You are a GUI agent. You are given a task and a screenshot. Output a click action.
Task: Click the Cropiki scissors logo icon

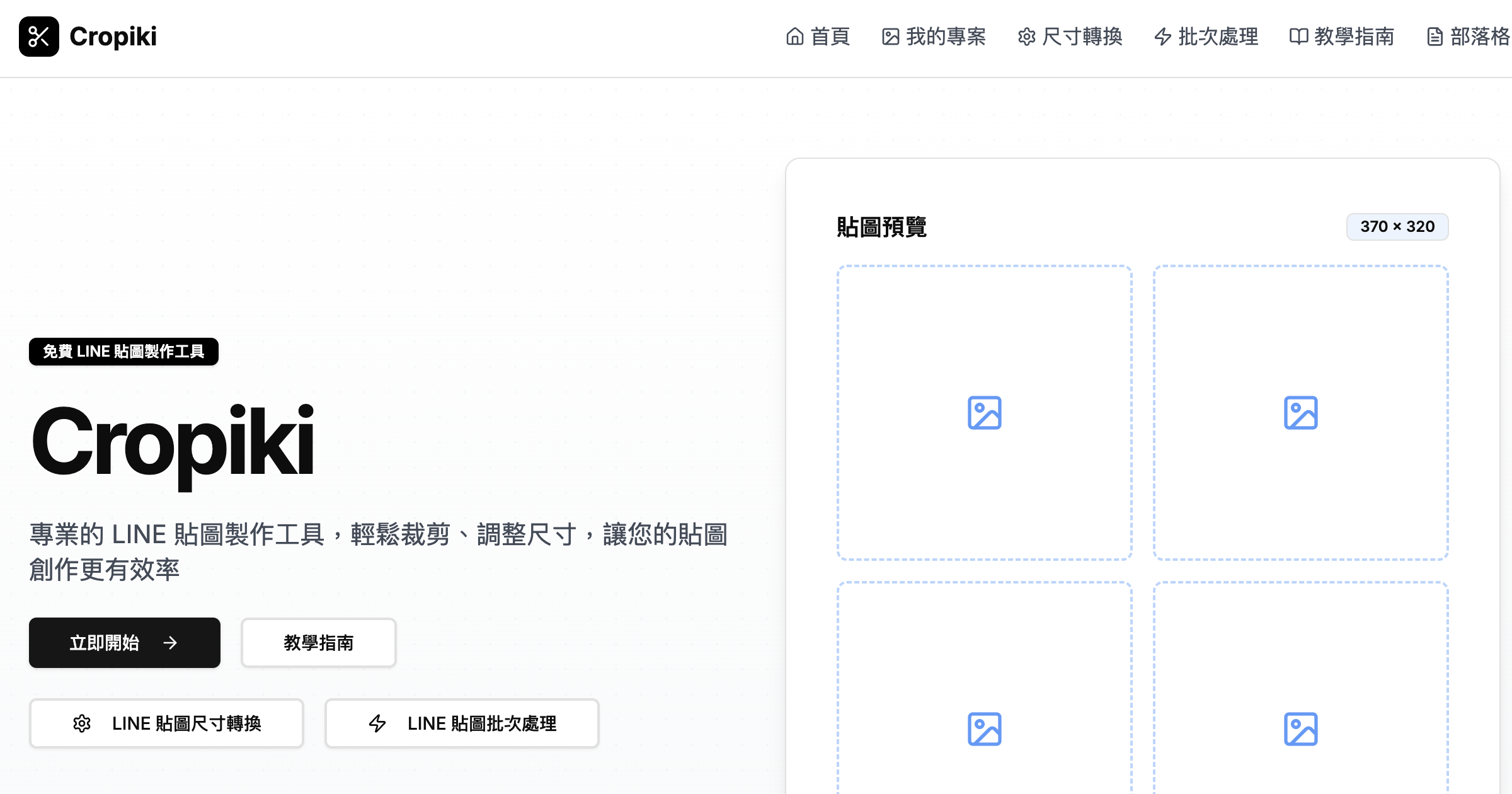[38, 37]
